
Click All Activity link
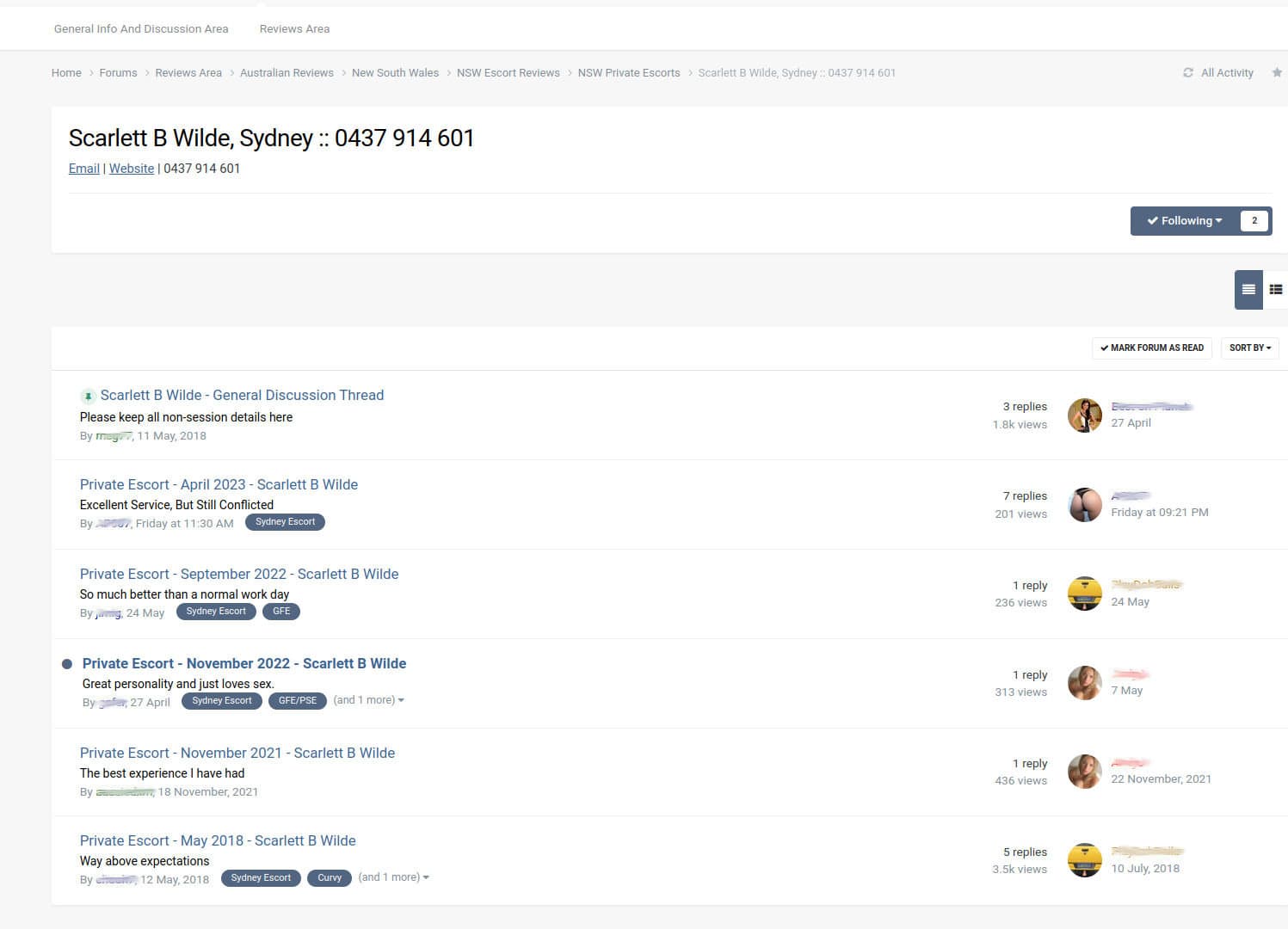[x=1227, y=72]
